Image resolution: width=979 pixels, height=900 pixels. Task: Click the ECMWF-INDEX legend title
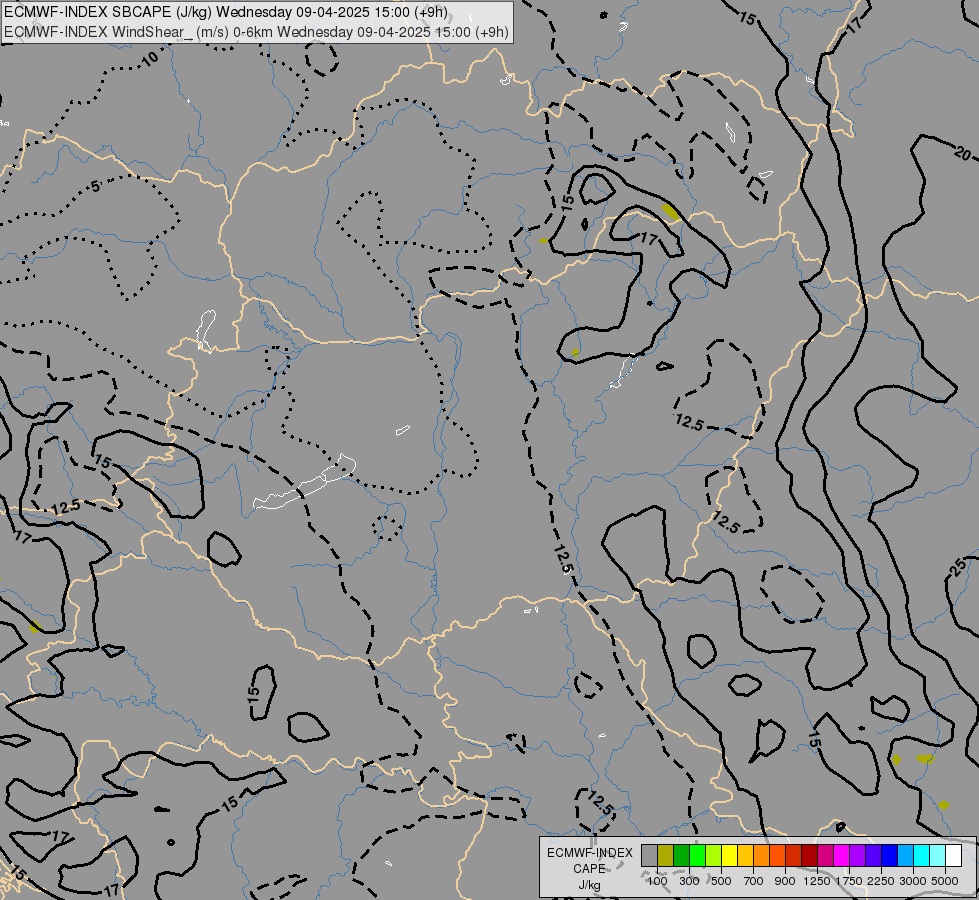[590, 853]
